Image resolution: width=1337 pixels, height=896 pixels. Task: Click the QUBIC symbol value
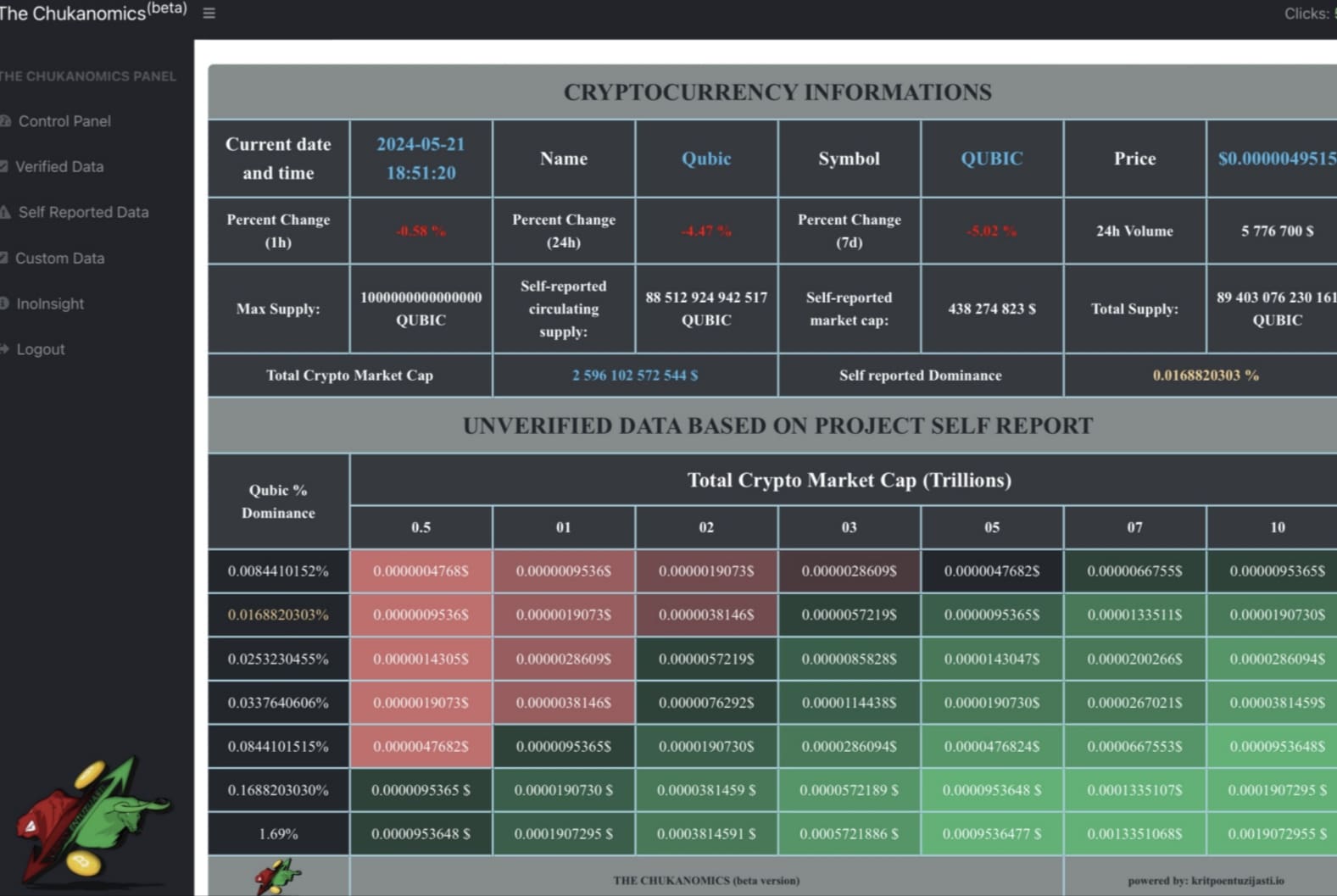point(991,159)
